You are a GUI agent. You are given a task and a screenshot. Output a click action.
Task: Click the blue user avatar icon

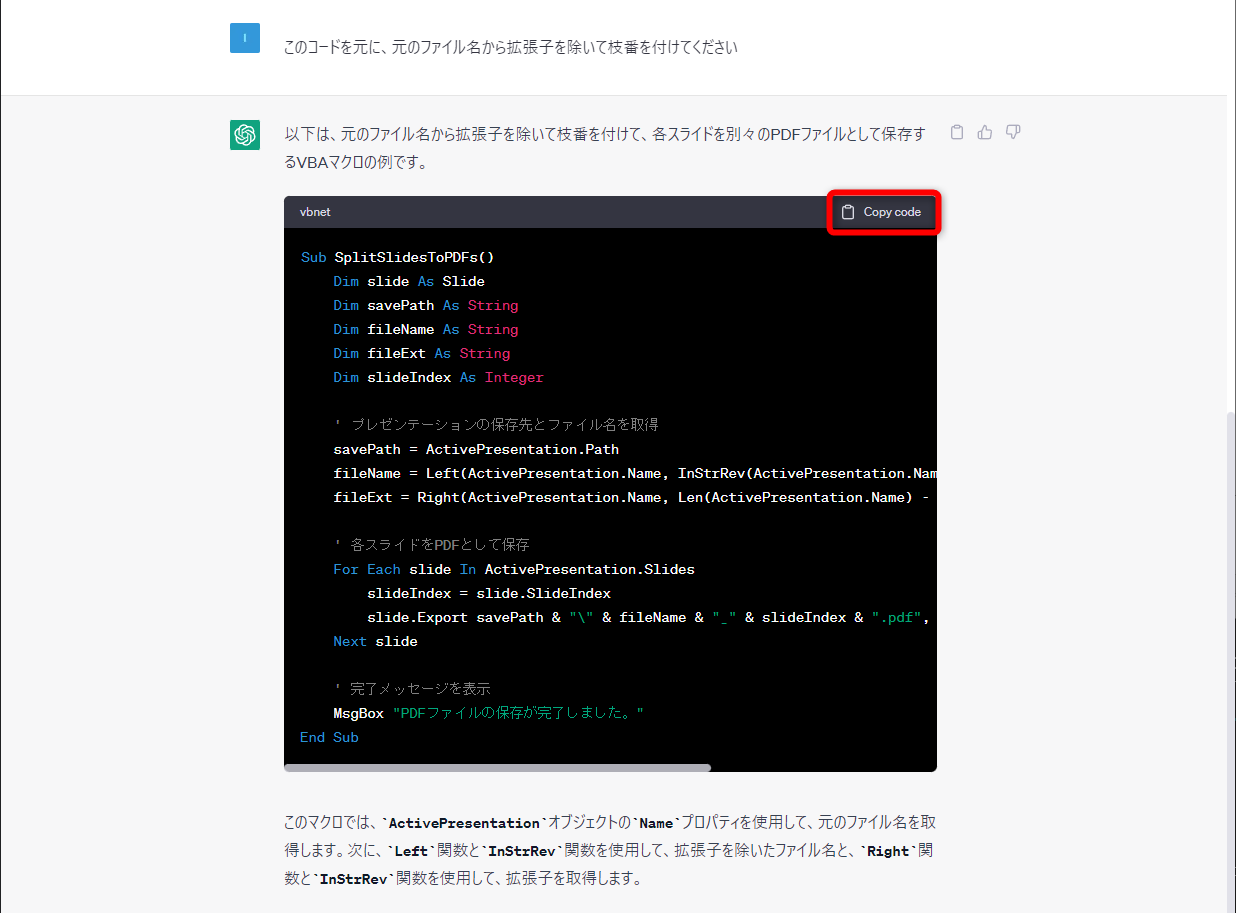tap(244, 38)
